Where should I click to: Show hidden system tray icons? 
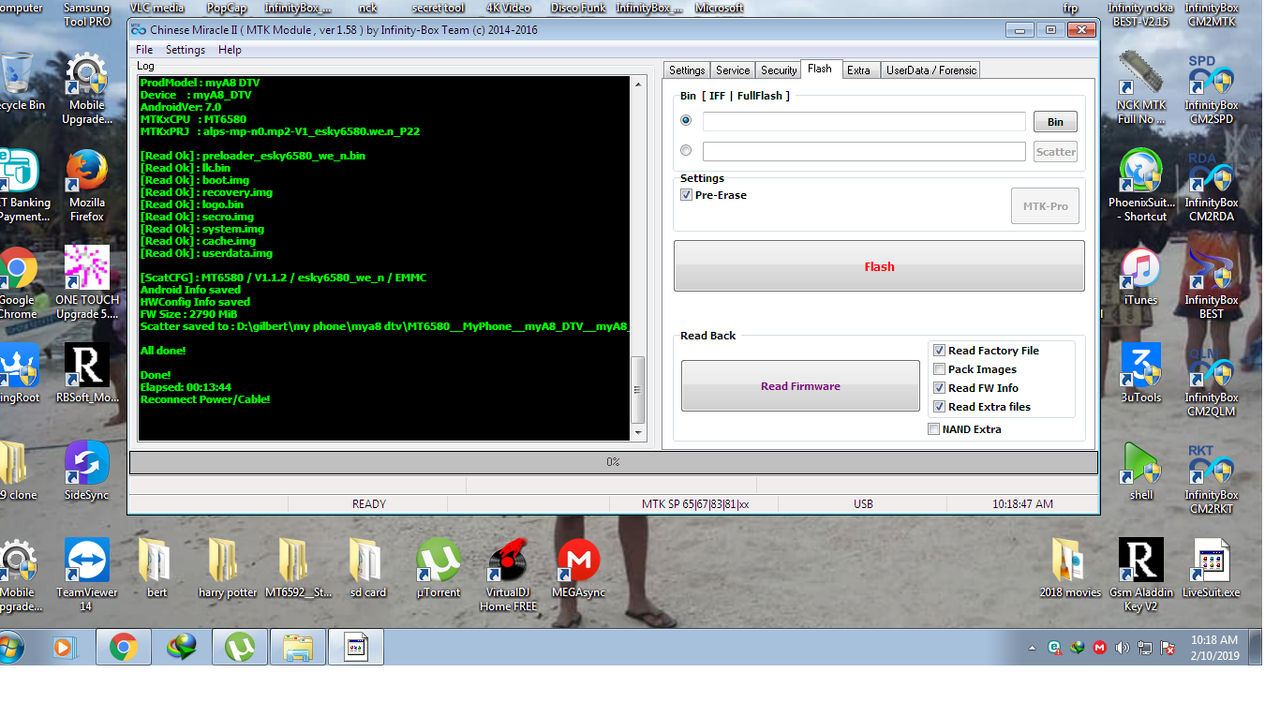pos(1032,648)
